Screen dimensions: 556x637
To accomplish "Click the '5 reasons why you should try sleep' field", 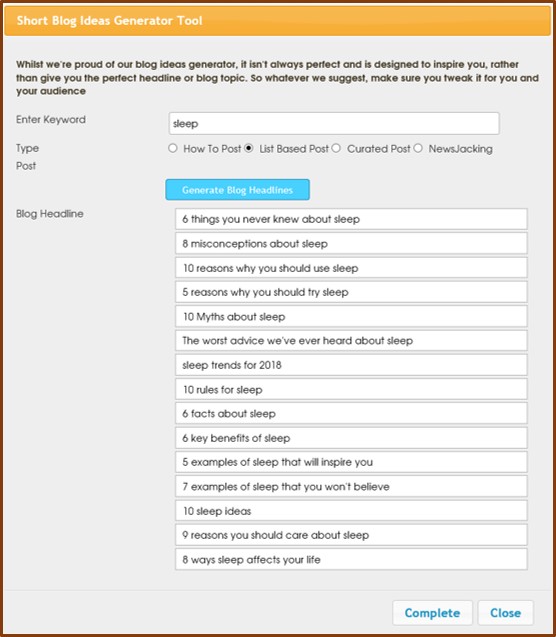I will tap(351, 292).
